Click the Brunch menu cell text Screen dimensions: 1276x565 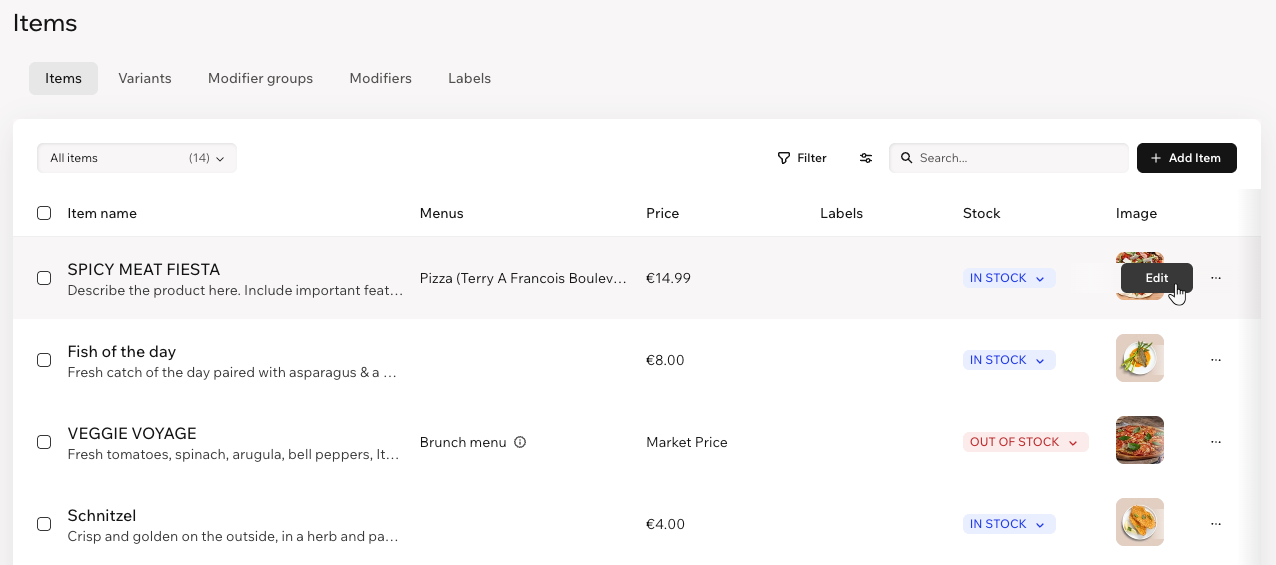point(463,442)
